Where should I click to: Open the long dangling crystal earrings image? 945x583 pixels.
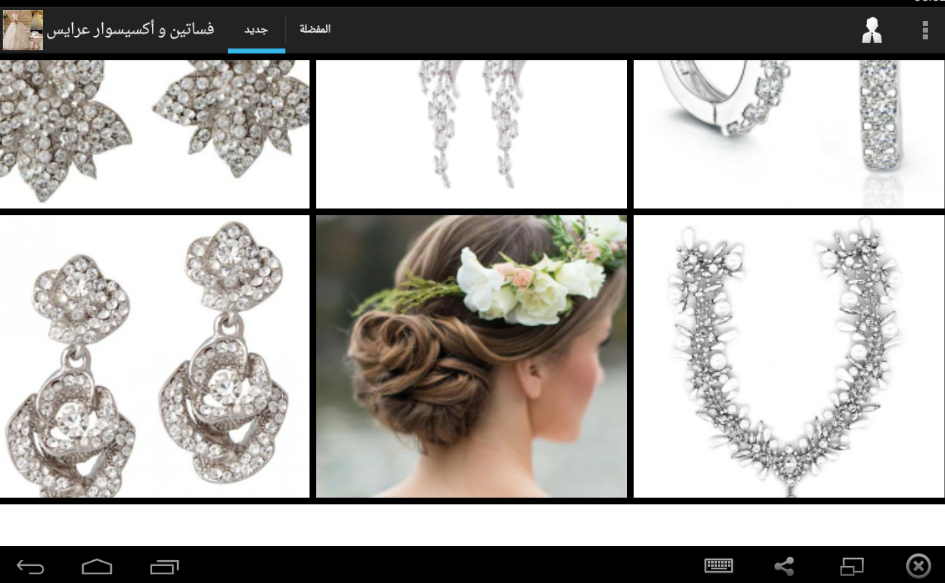471,134
